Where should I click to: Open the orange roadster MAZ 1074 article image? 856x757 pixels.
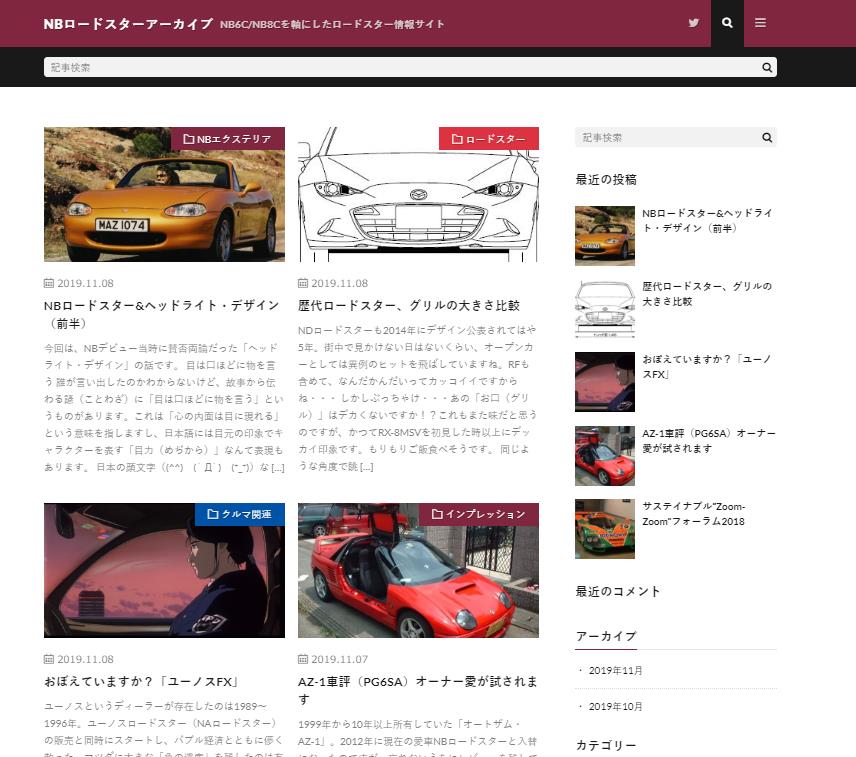pyautogui.click(x=164, y=195)
